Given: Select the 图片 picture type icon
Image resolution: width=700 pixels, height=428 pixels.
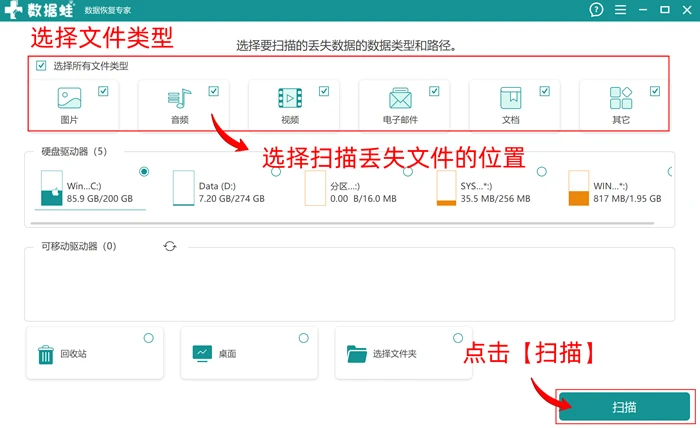Looking at the screenshot, I should pos(69,98).
